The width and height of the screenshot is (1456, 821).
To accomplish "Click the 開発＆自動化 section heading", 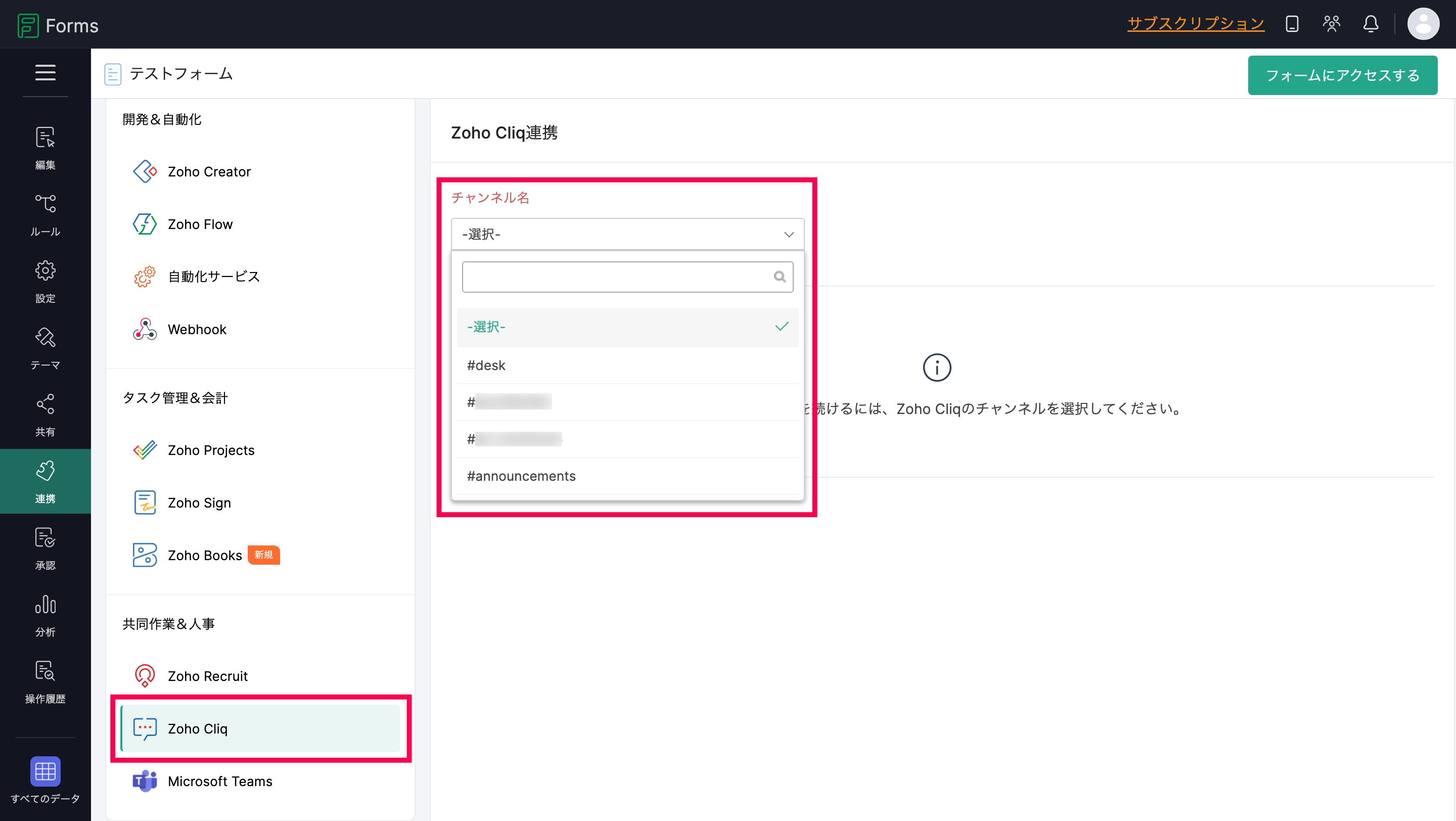I will point(162,119).
